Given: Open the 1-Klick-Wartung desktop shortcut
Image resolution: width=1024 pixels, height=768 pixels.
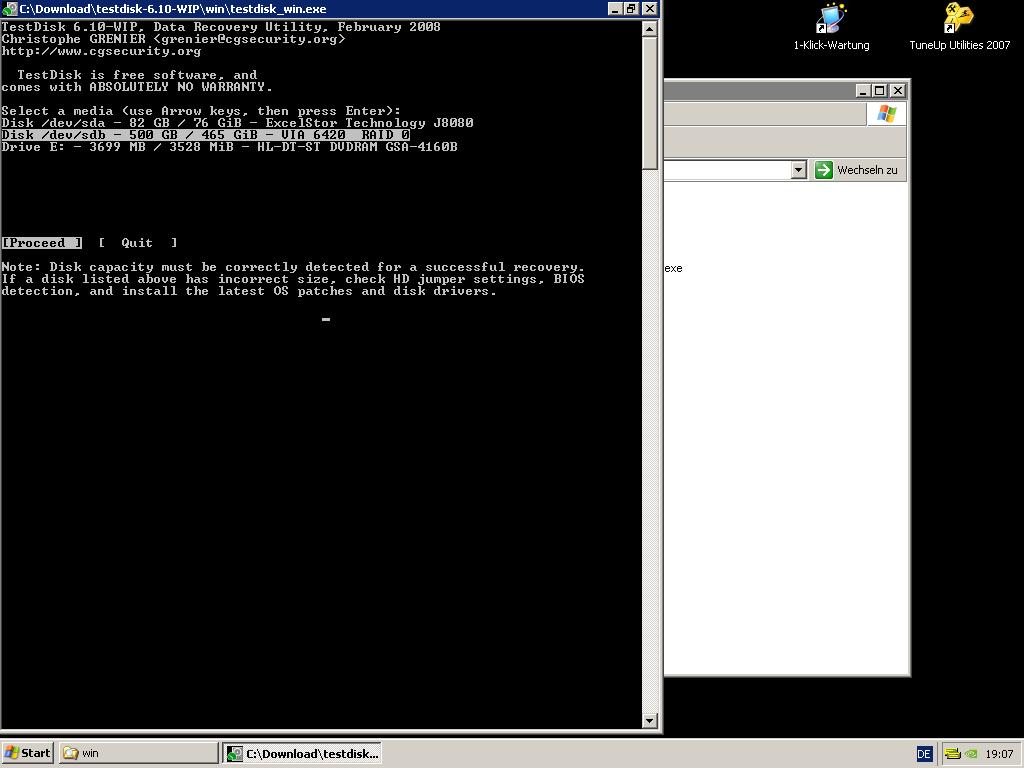Looking at the screenshot, I should point(831,27).
